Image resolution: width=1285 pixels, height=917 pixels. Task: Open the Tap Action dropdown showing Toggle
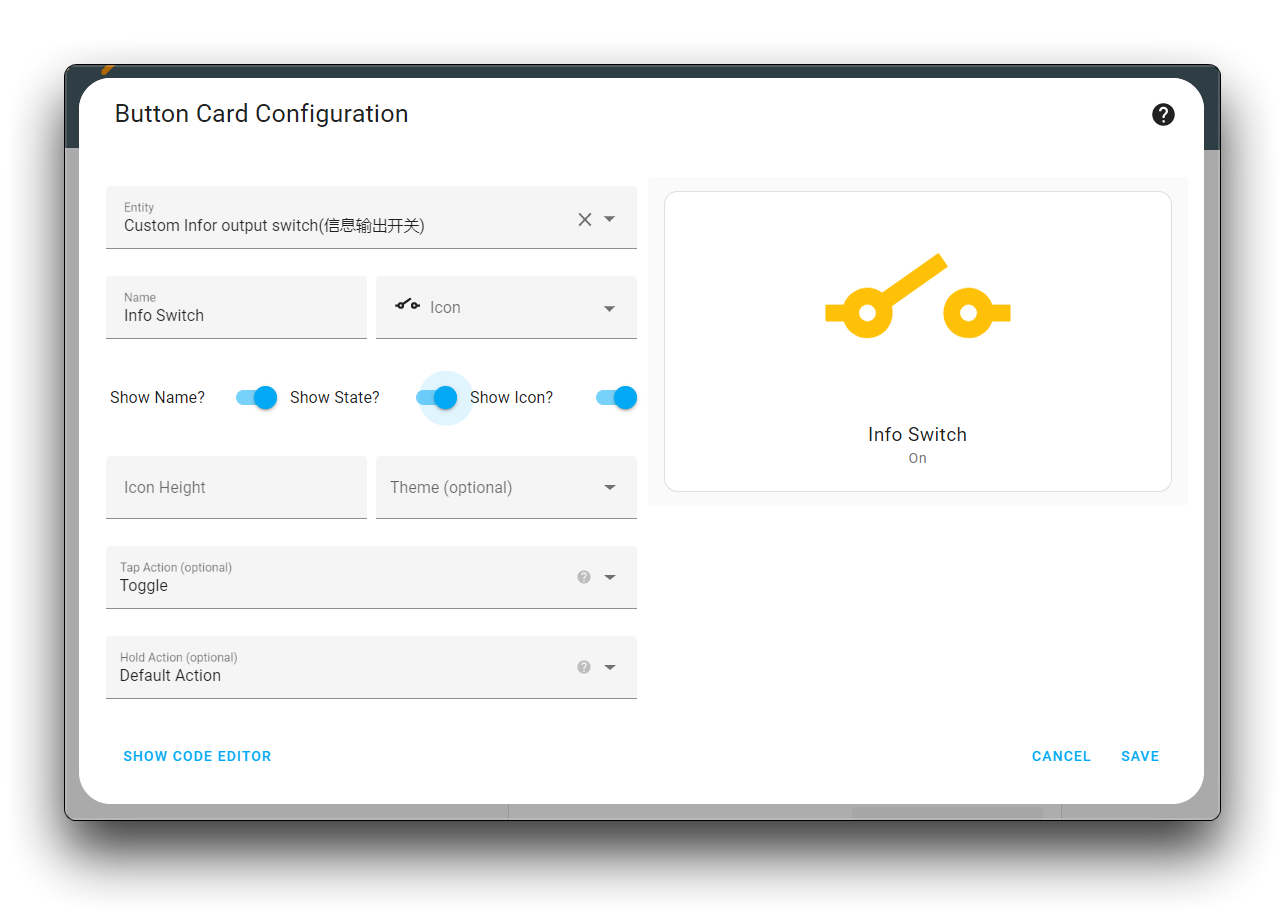click(x=371, y=577)
